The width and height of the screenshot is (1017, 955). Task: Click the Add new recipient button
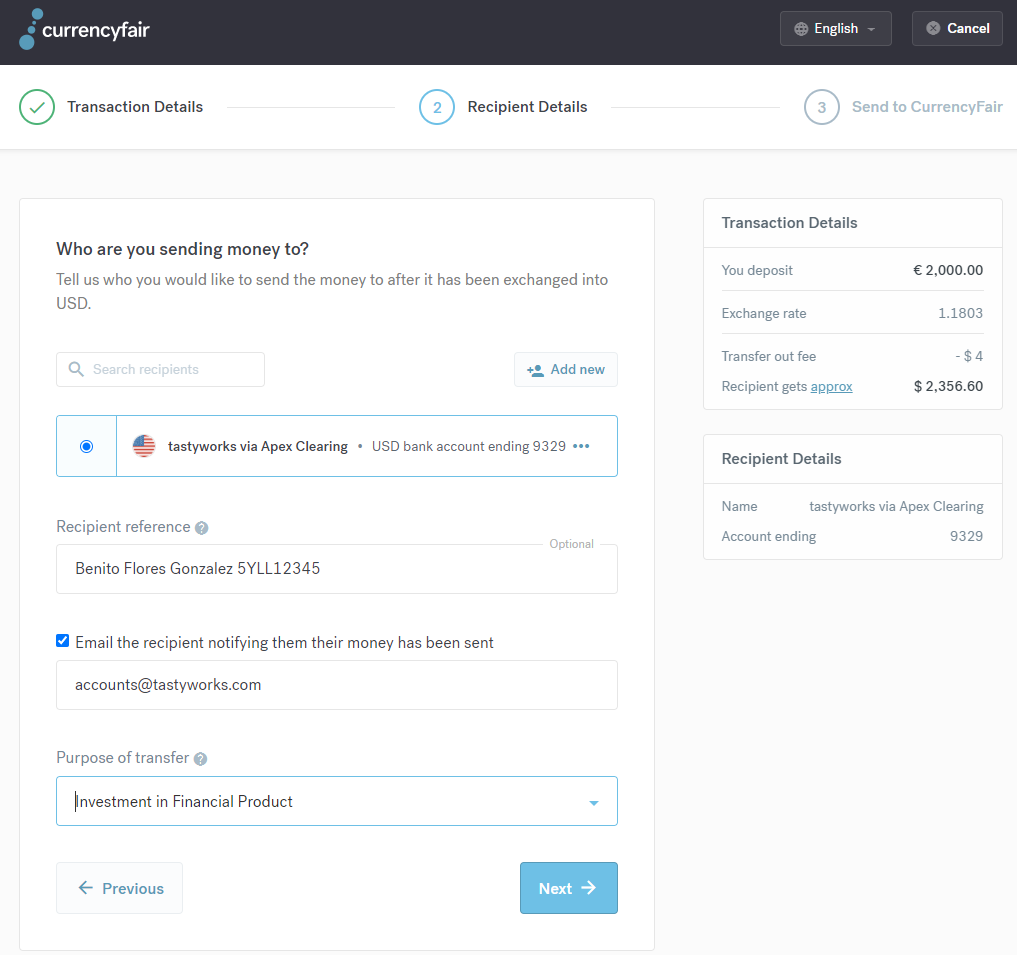[x=566, y=369]
